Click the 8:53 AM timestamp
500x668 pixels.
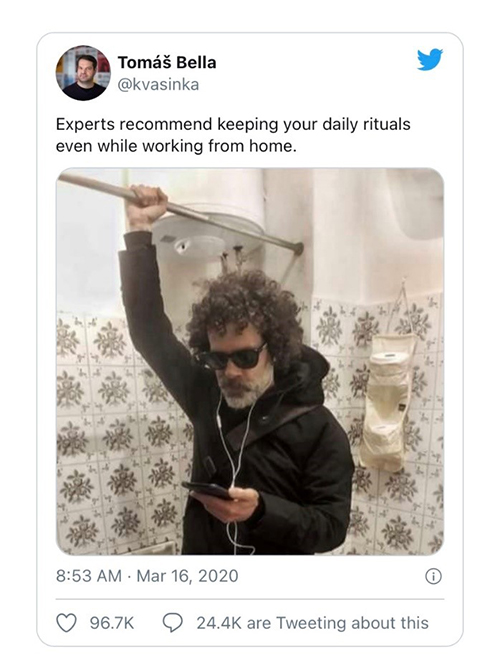[89, 576]
